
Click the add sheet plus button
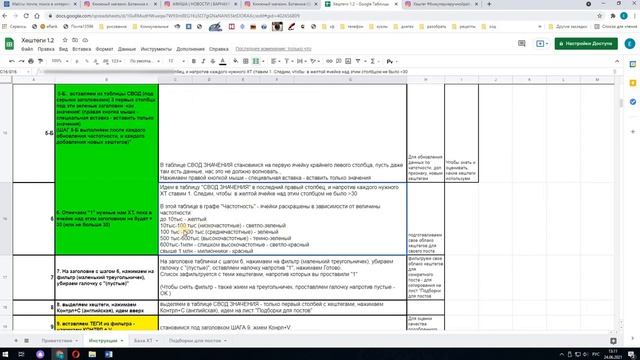pos(16,340)
